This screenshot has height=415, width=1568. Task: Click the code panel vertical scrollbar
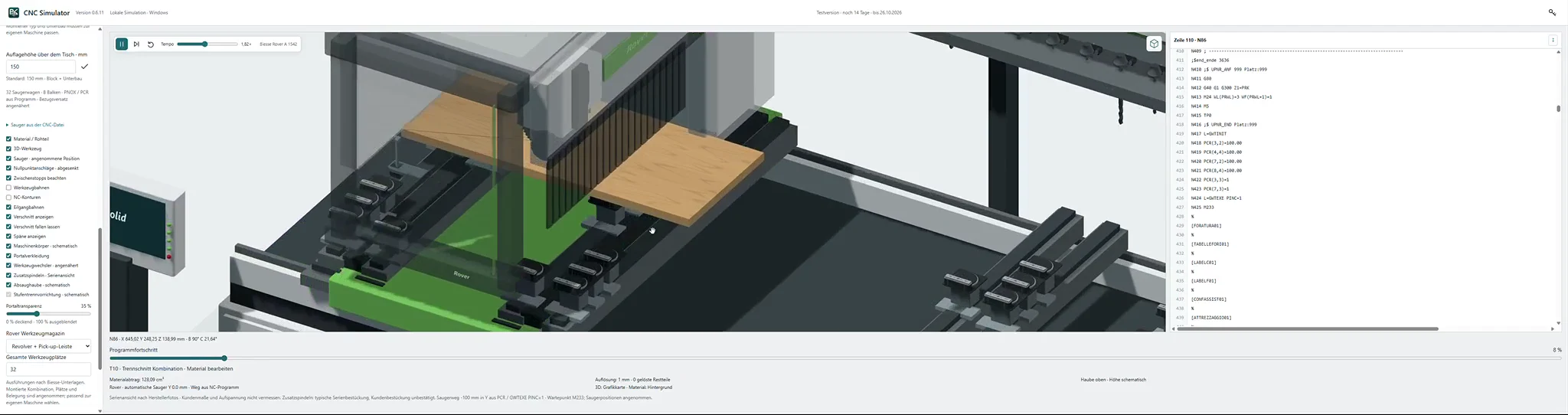(1558, 109)
